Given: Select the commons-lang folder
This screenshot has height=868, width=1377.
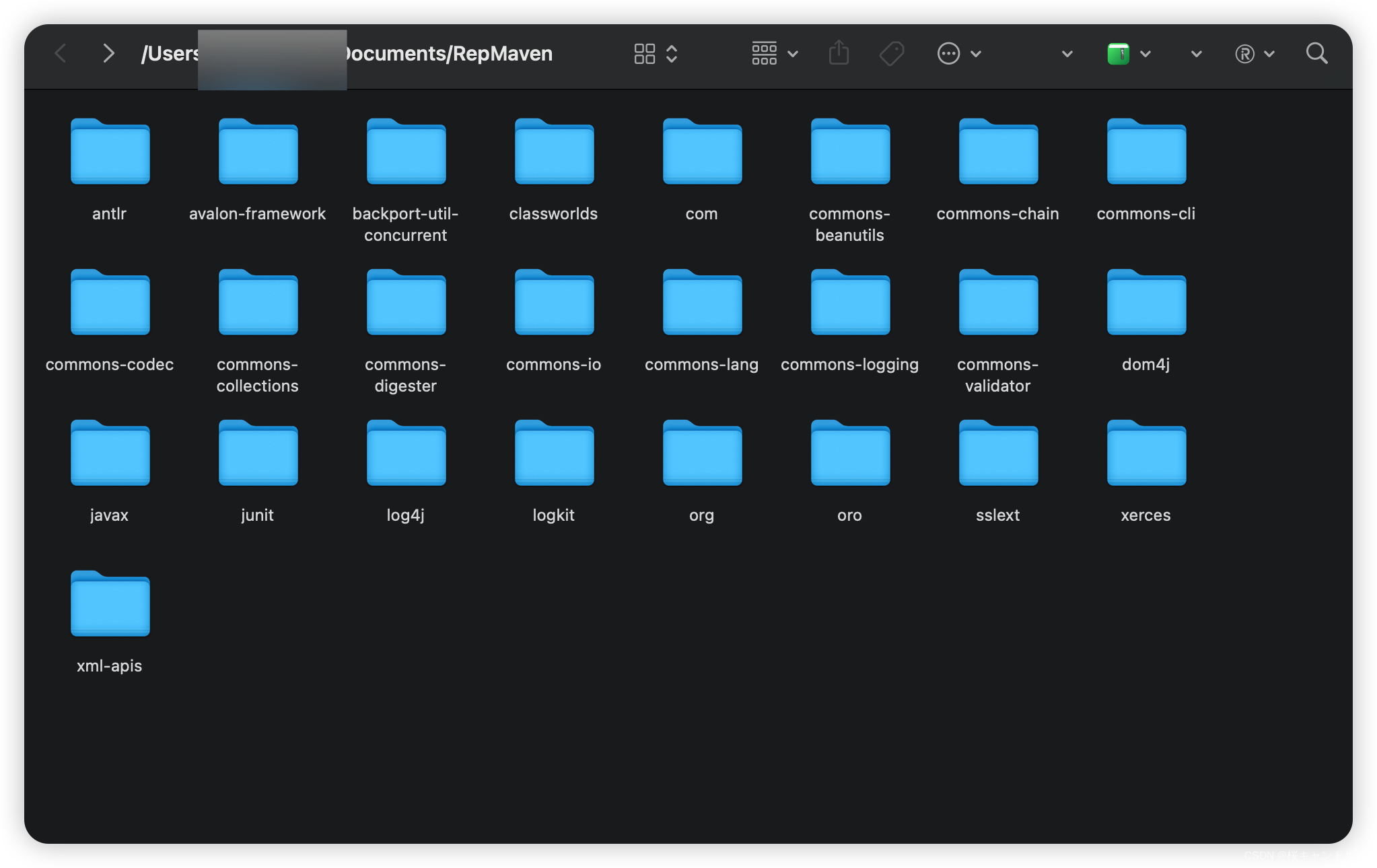Looking at the screenshot, I should pos(703,301).
